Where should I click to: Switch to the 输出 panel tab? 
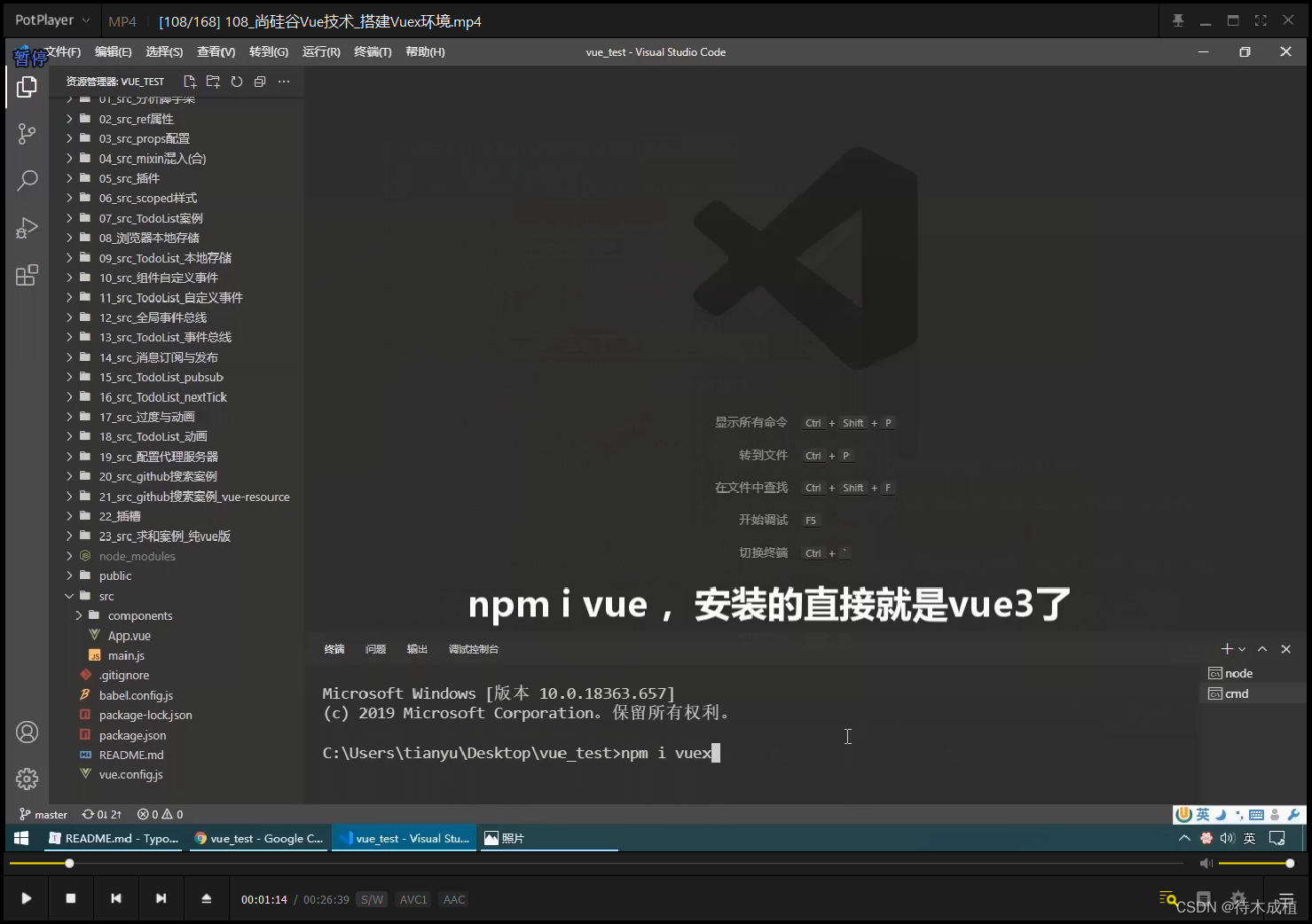click(x=417, y=649)
